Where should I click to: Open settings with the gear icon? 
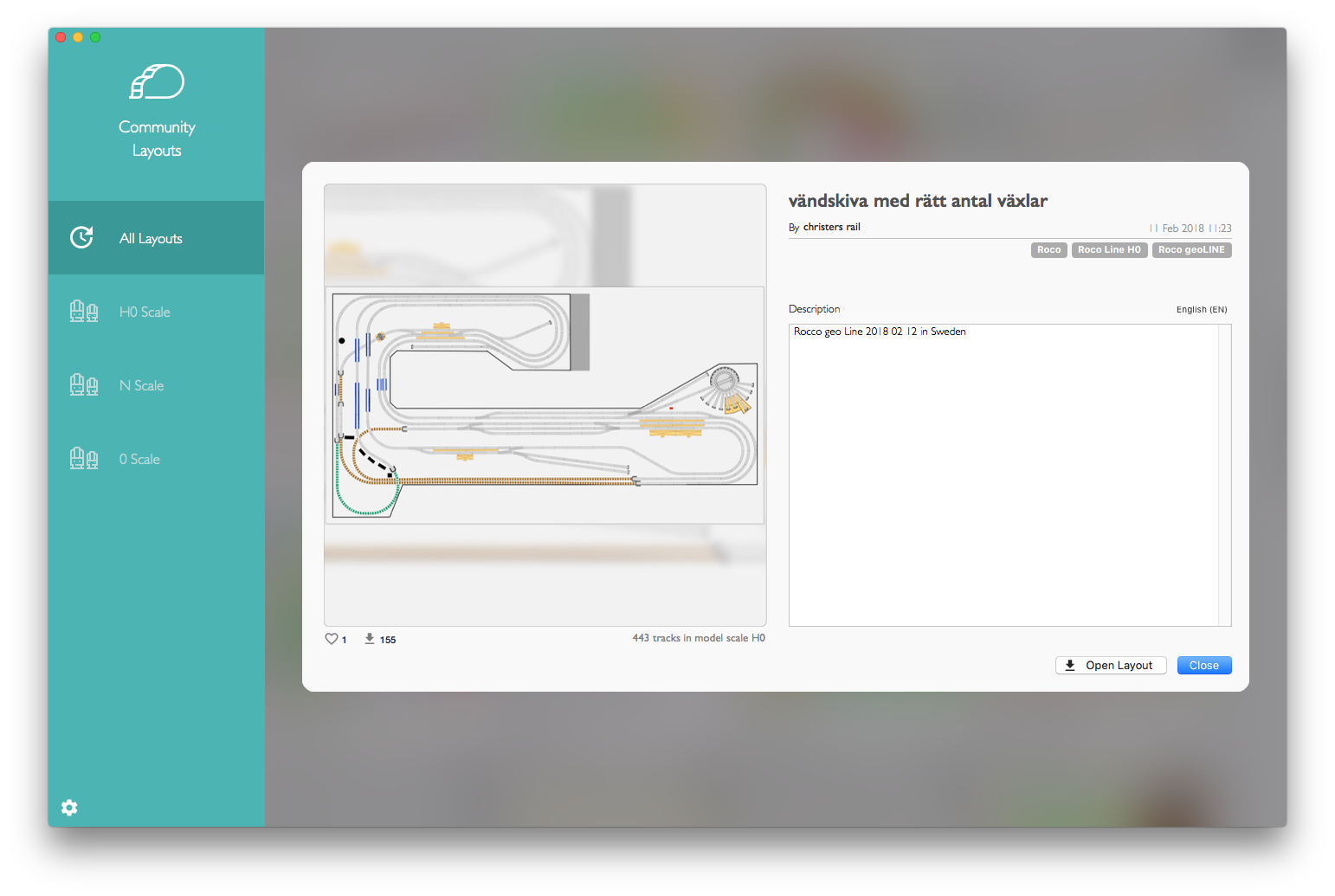click(69, 808)
